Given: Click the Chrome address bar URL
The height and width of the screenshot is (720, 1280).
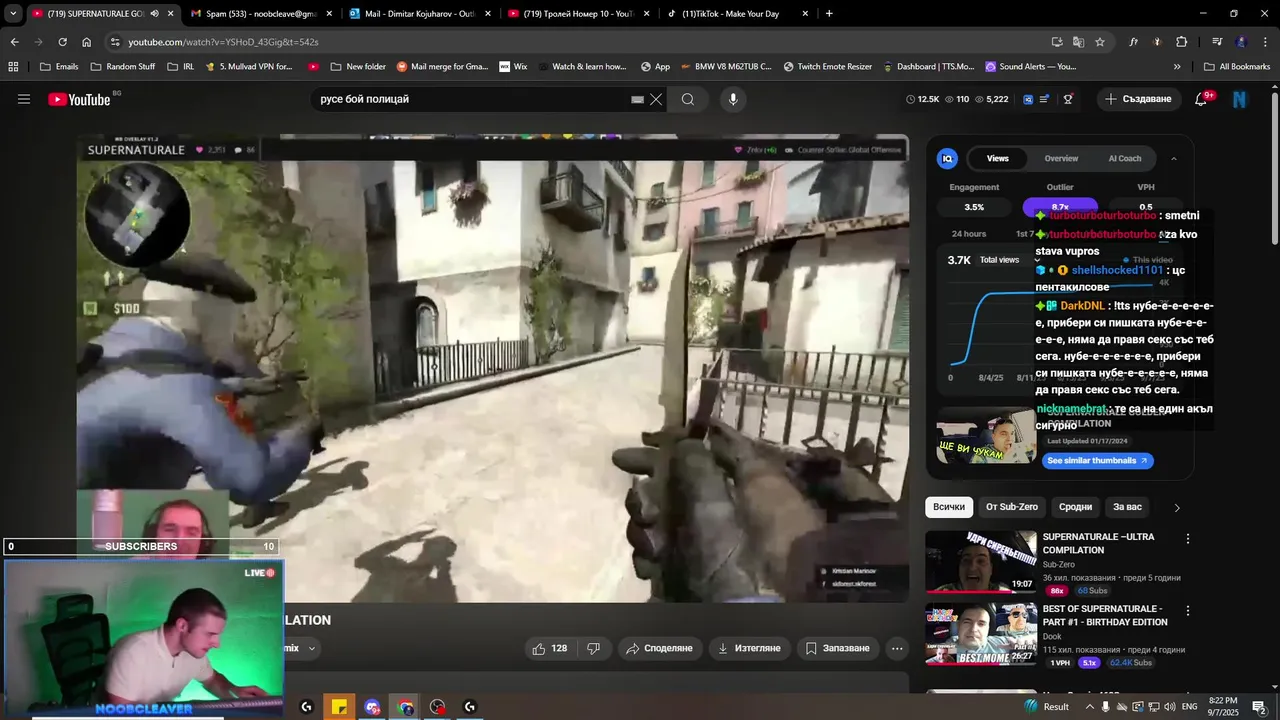Looking at the screenshot, I should pos(223,42).
